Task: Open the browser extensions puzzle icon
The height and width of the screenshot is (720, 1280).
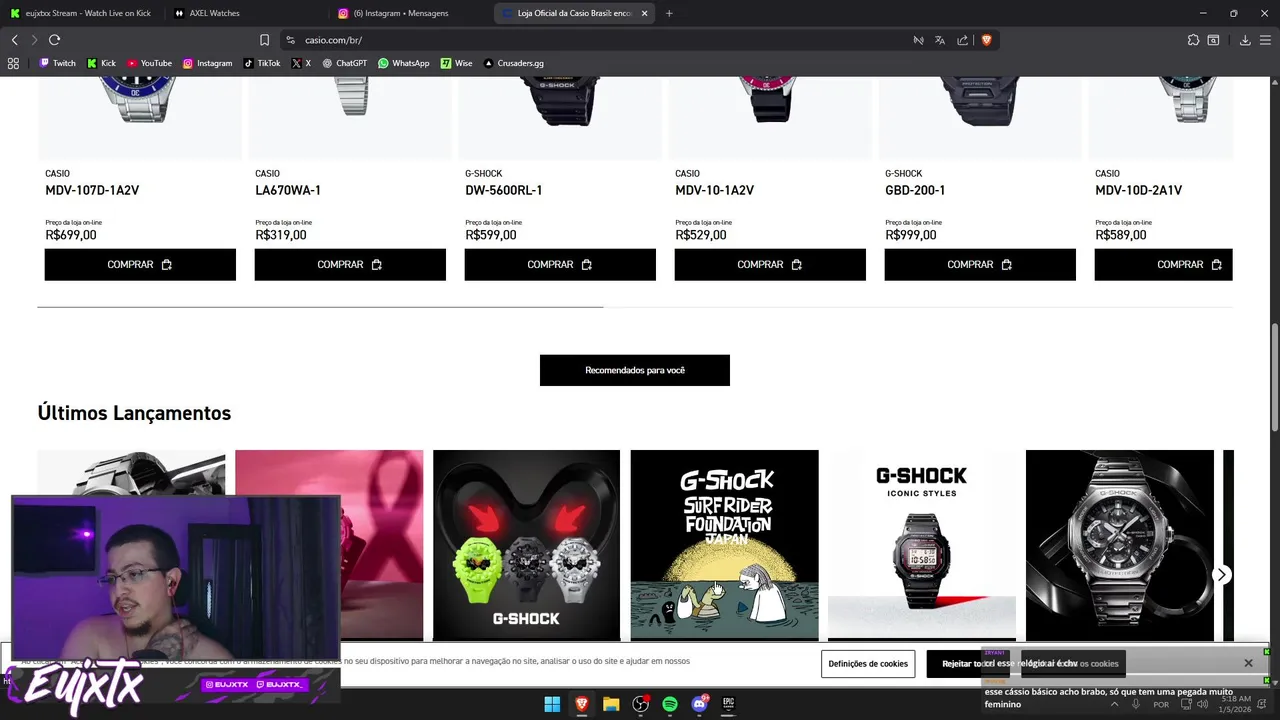Action: tap(1193, 40)
